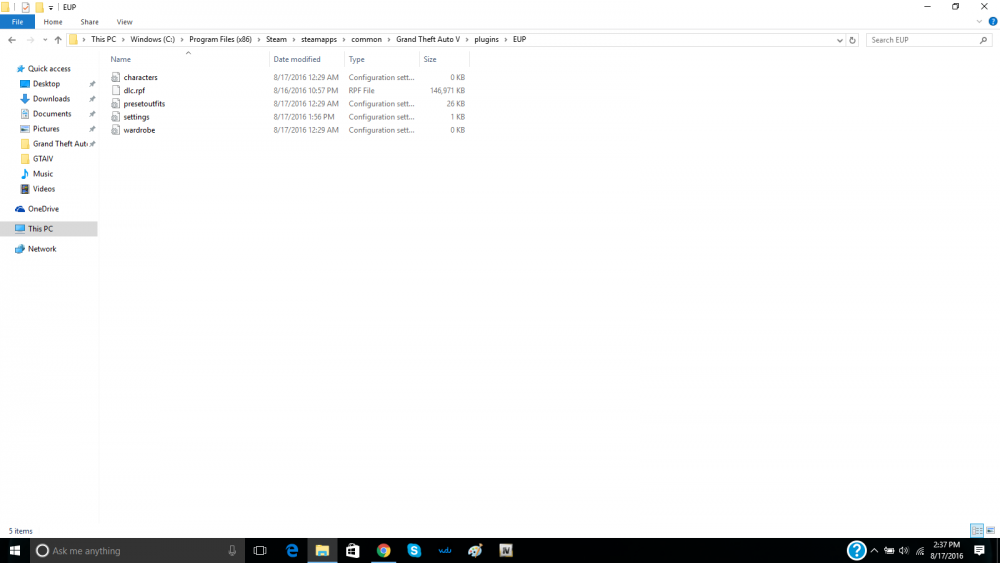Open the GTA IV taskbar icon
Viewport: 1000px width, 563px height.
(506, 550)
